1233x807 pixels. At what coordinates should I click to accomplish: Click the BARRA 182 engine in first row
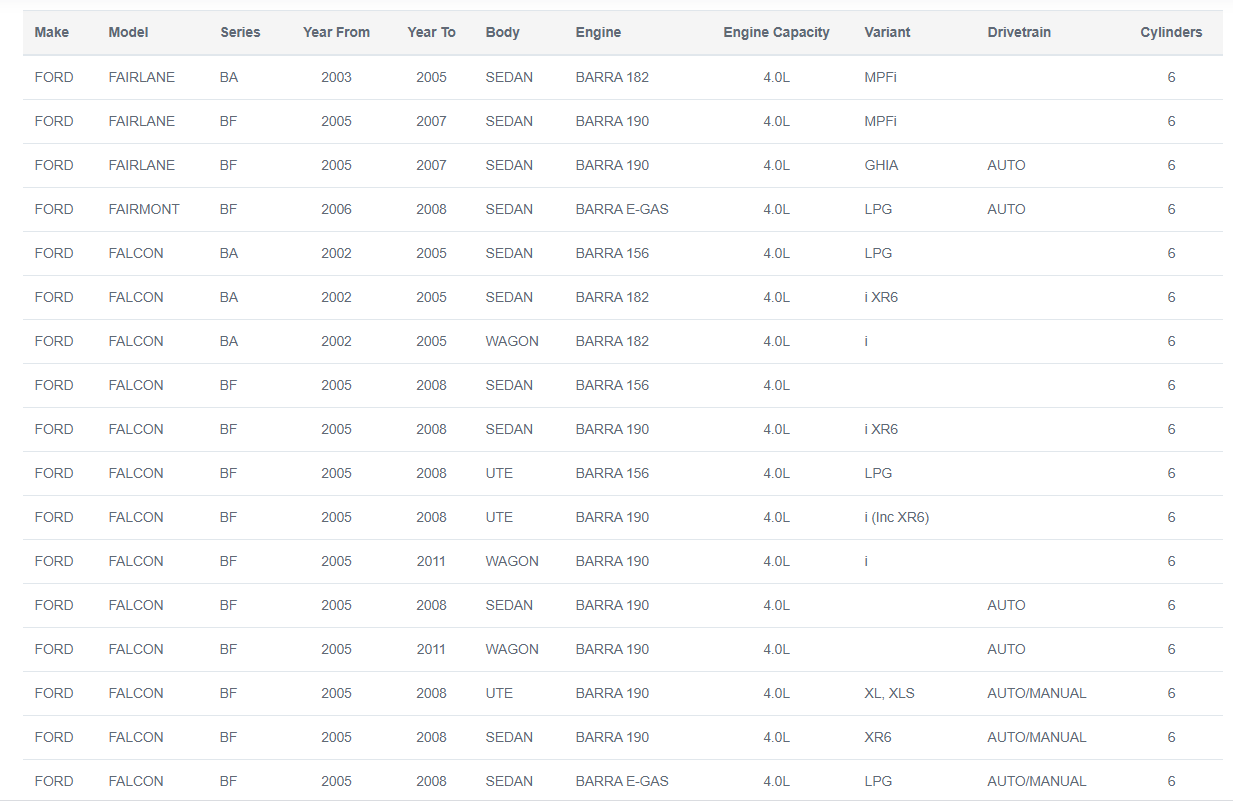pyautogui.click(x=612, y=77)
